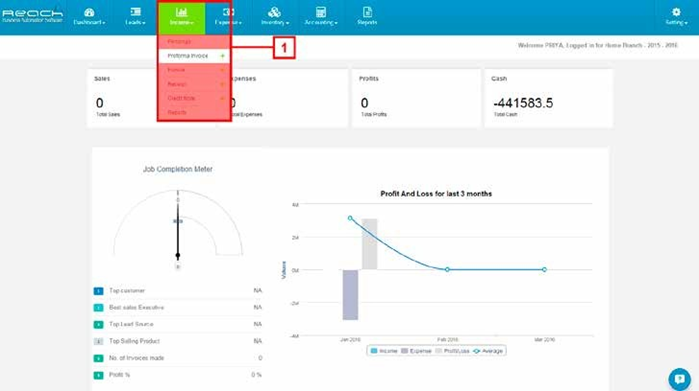This screenshot has width=699, height=391.
Task: Click the Income bar chart icon
Action: 181,12
